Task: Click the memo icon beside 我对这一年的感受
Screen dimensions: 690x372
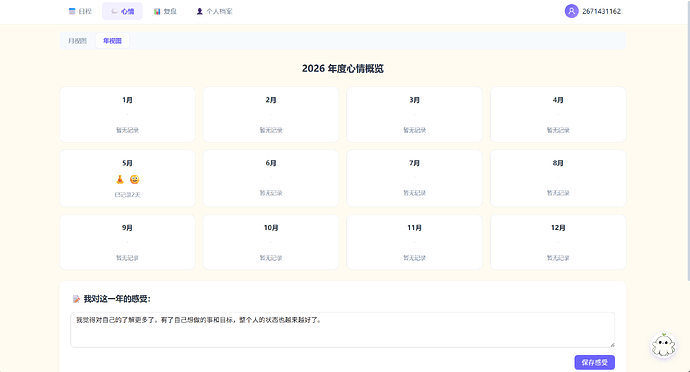Action: [x=76, y=299]
